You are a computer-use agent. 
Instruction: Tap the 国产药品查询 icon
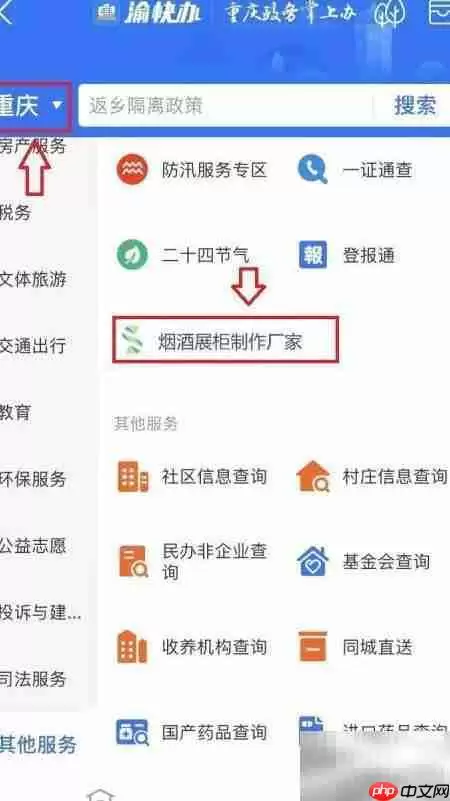coord(132,732)
